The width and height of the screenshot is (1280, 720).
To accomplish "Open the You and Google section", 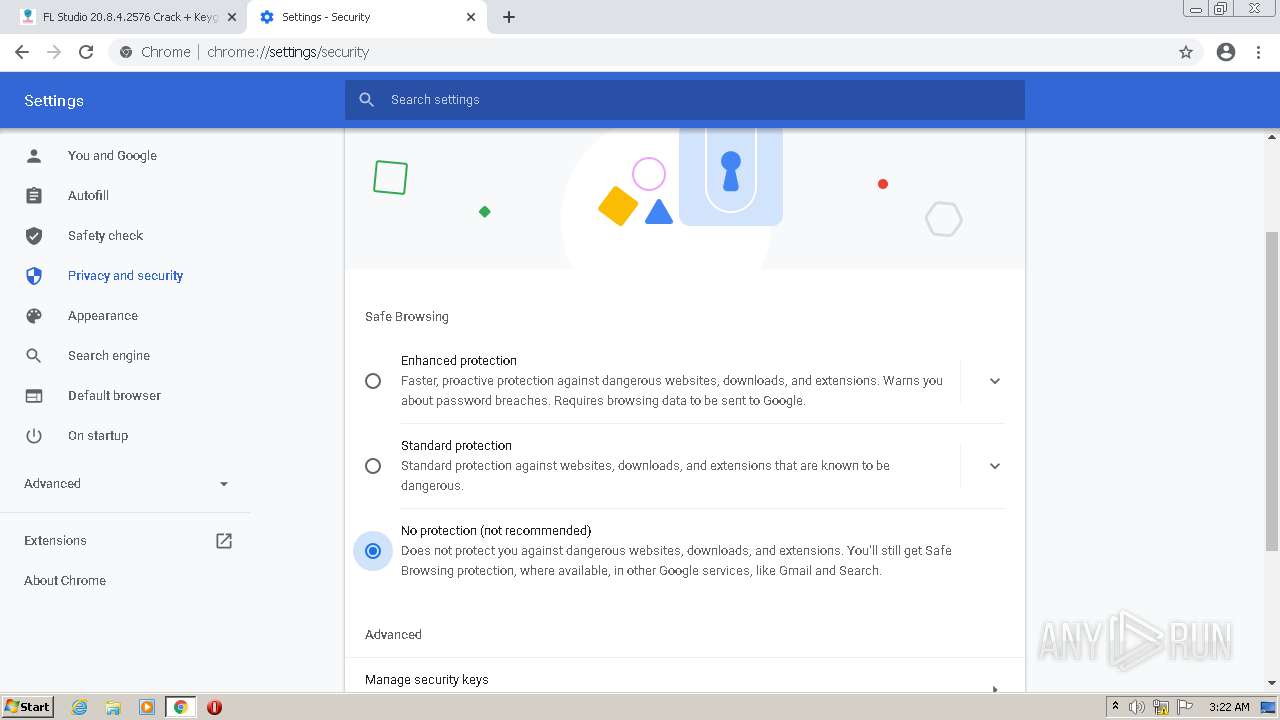I will tap(112, 156).
